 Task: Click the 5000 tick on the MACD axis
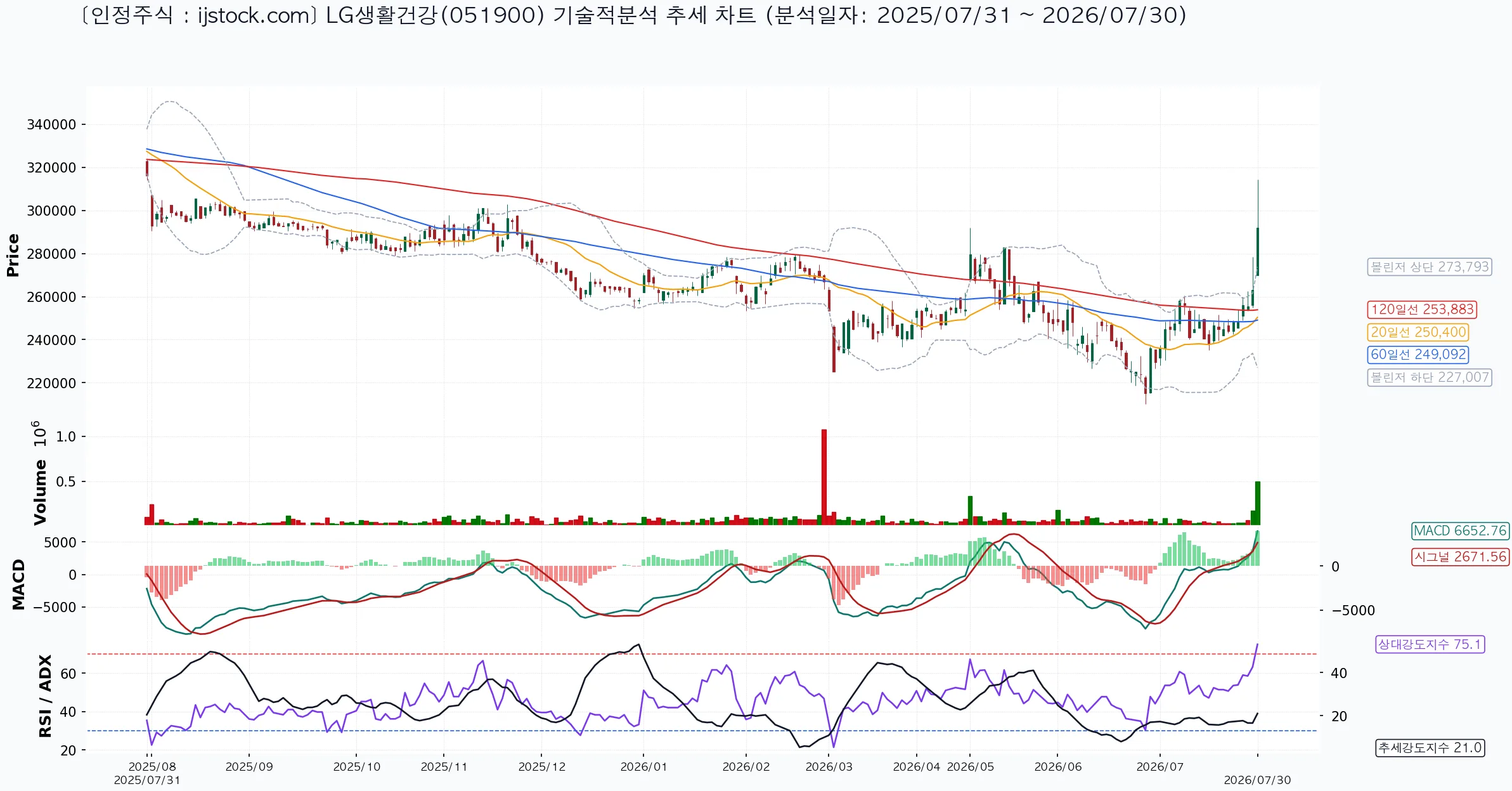tap(60, 543)
